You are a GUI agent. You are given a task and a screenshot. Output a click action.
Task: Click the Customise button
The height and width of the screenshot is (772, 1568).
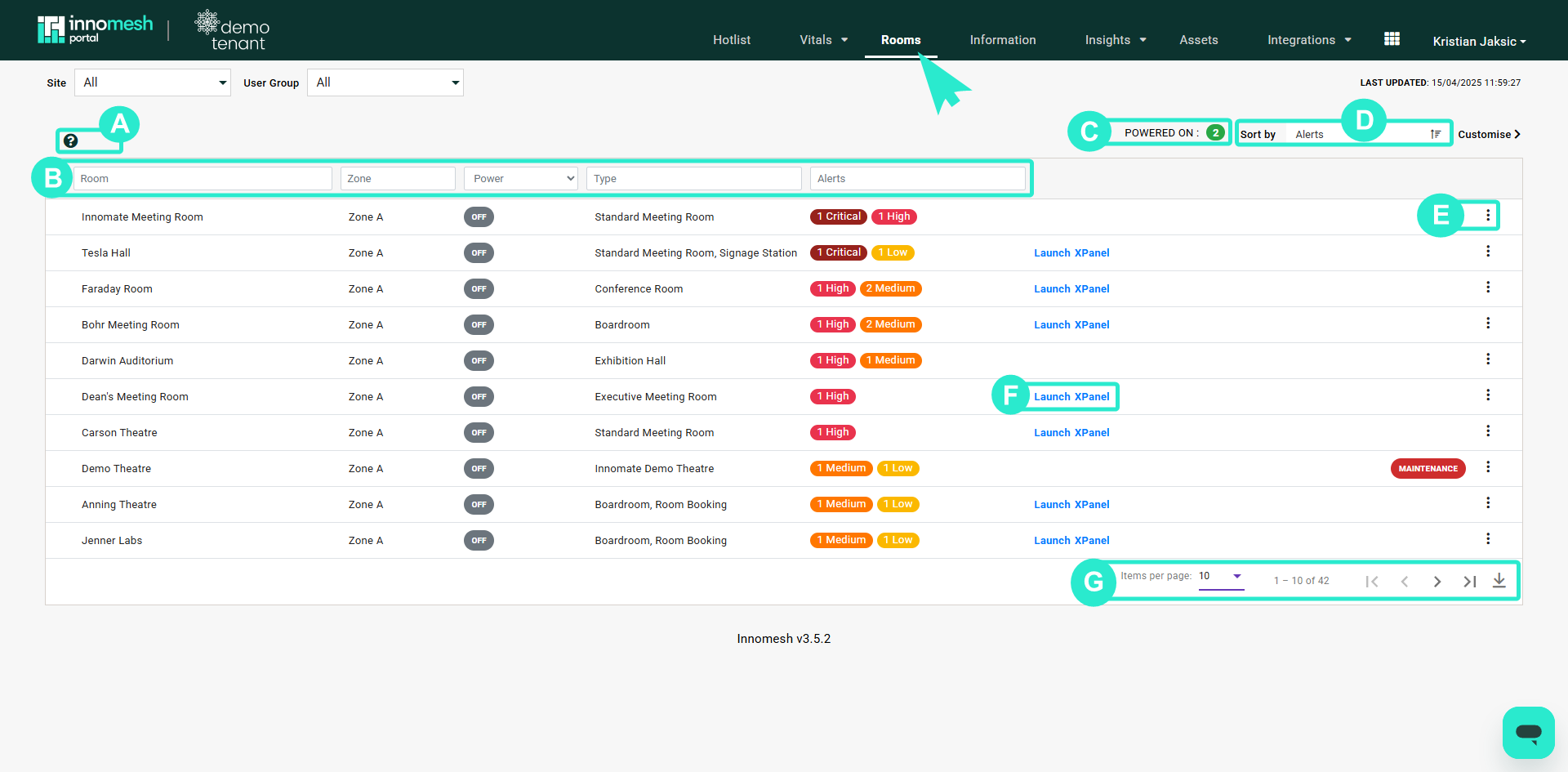pos(1489,135)
